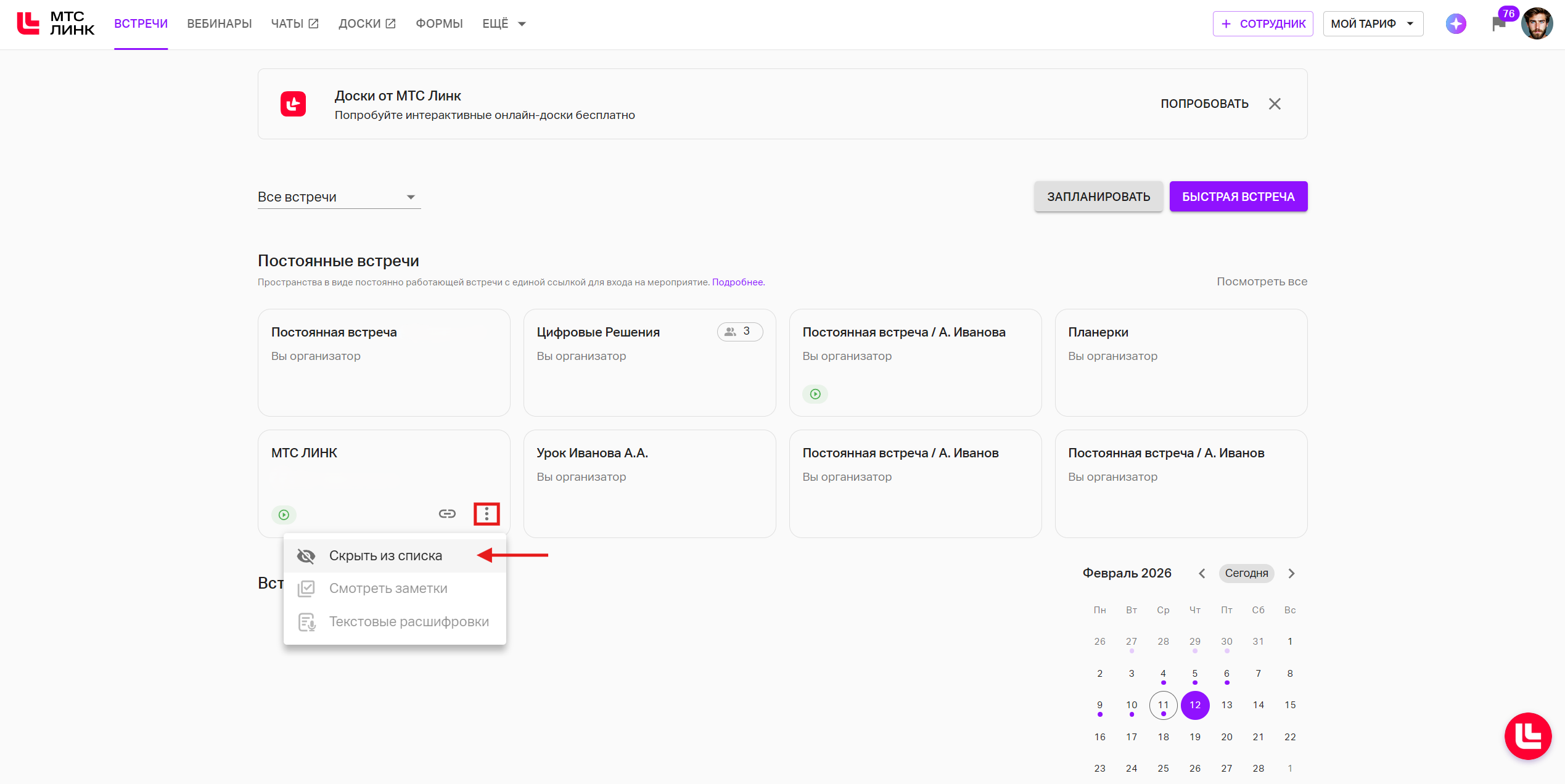This screenshot has height=784, width=1565.
Task: Follow the Подробнее link
Action: pyautogui.click(x=738, y=282)
